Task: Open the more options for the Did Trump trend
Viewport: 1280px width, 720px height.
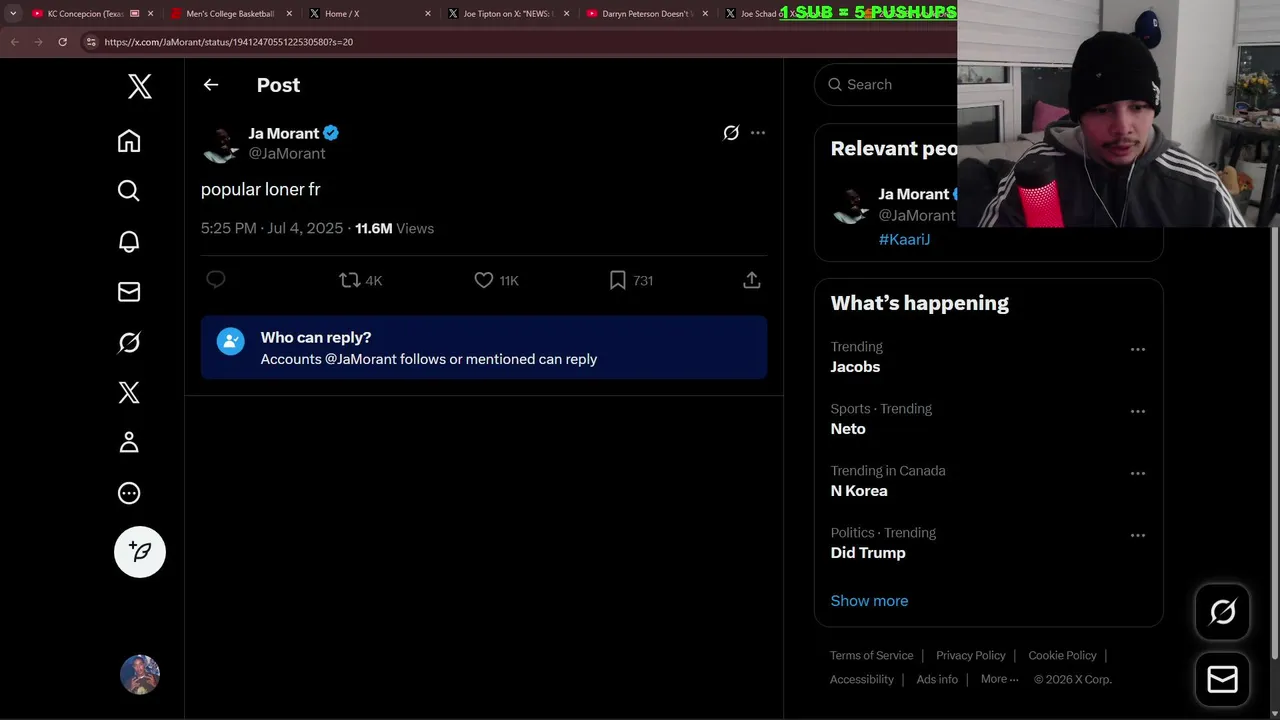Action: pos(1138,536)
